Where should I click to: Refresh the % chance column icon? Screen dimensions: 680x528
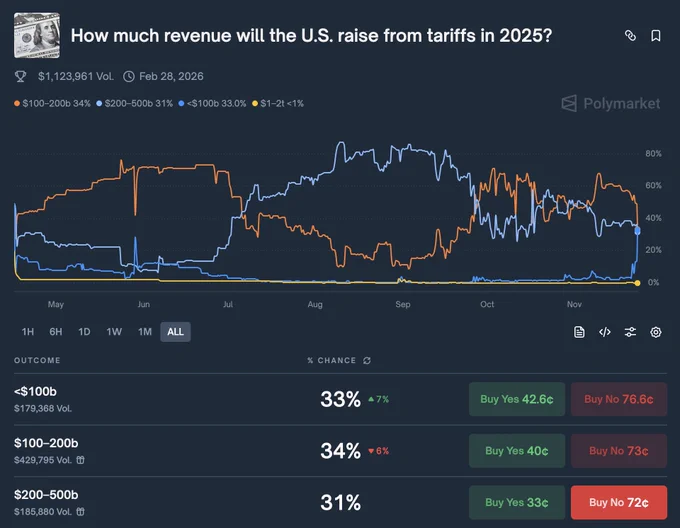[x=367, y=361]
